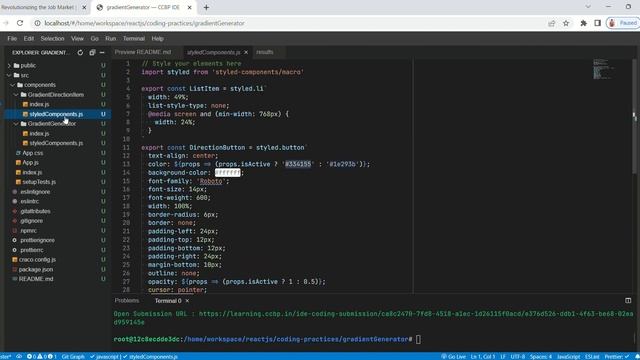Click the browser address bar URL
Image resolution: width=640 pixels, height=360 pixels.
click(x=144, y=23)
